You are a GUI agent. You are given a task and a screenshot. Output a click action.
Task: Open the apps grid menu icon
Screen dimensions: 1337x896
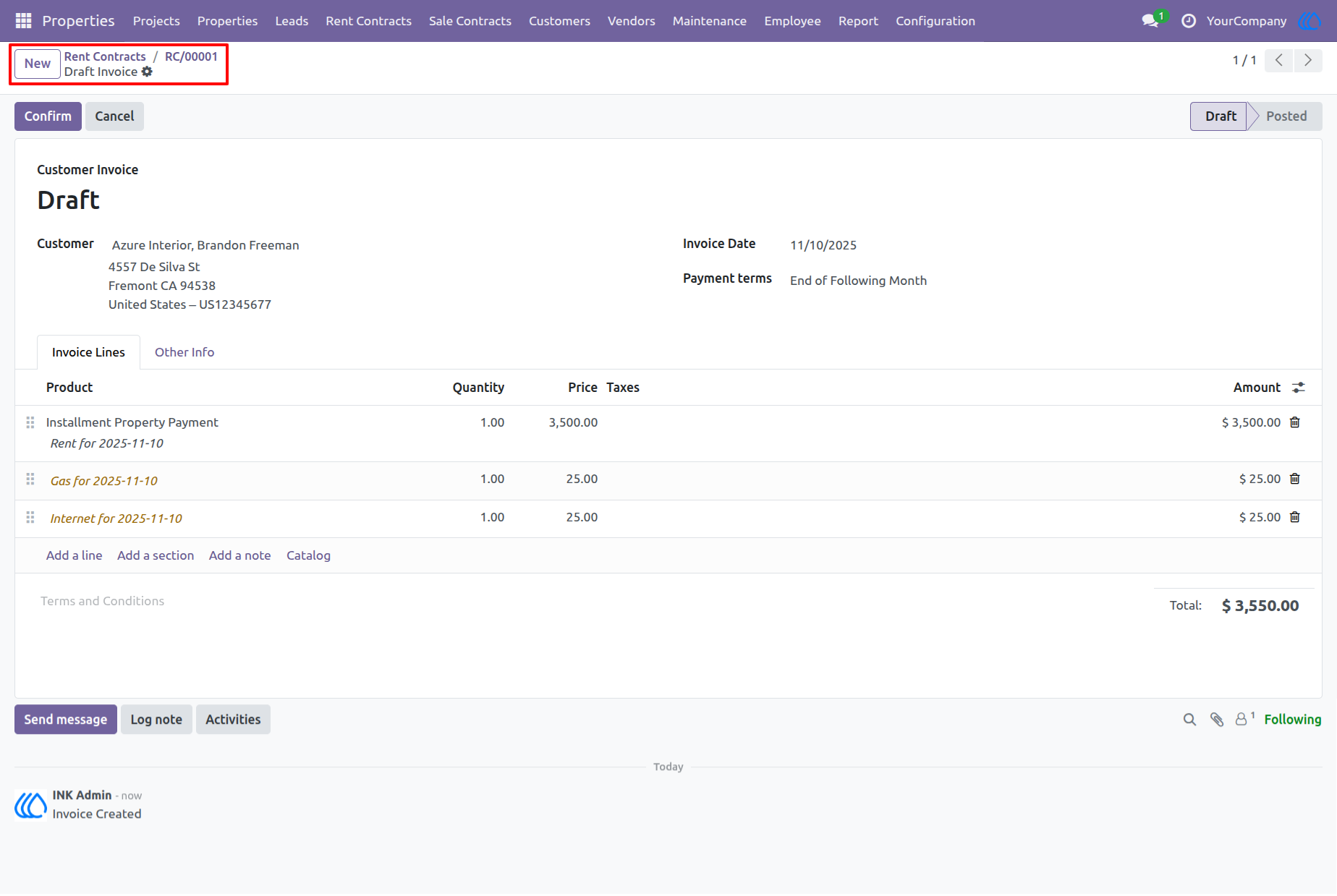click(23, 21)
